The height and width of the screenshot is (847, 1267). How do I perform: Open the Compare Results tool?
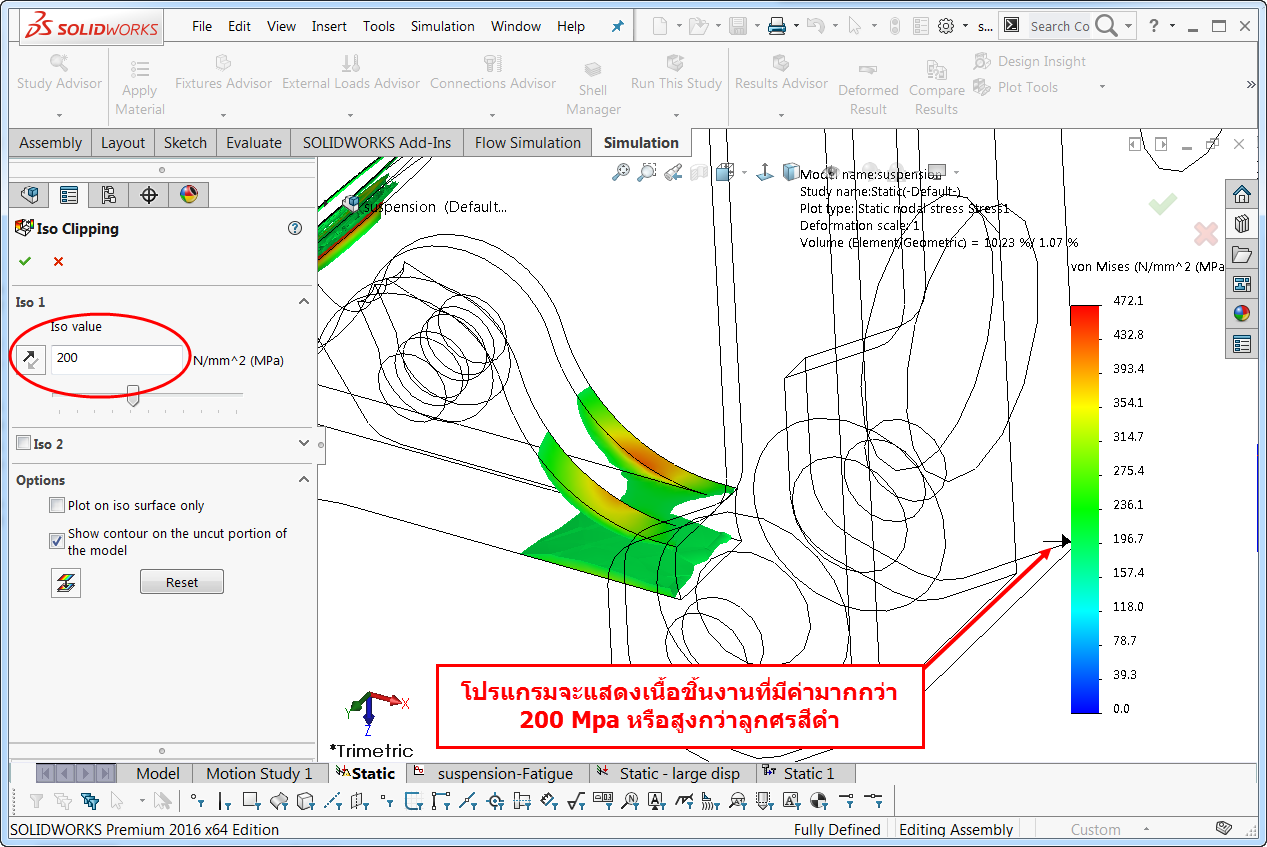point(936,85)
